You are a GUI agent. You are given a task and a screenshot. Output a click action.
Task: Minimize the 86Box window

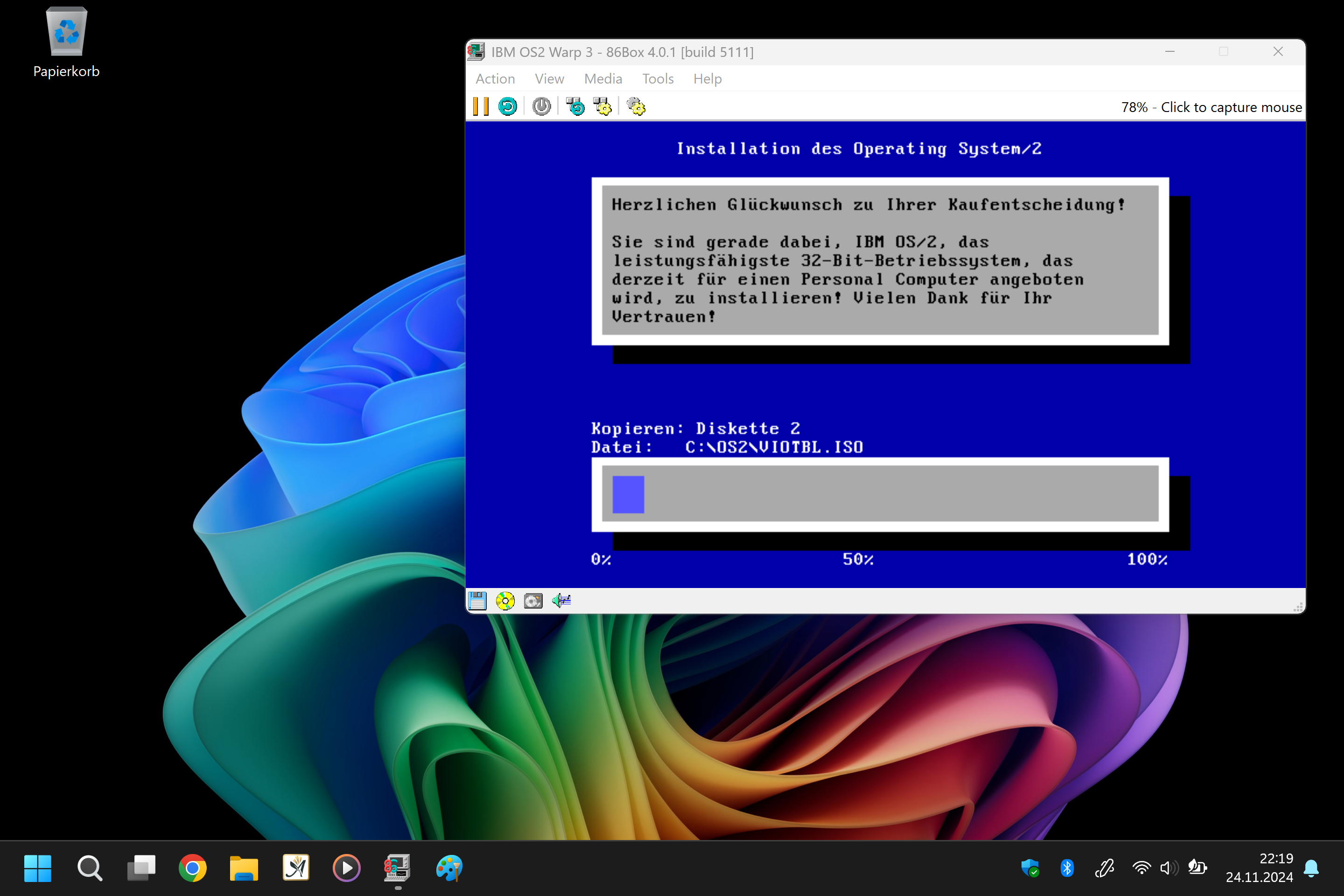[1170, 52]
